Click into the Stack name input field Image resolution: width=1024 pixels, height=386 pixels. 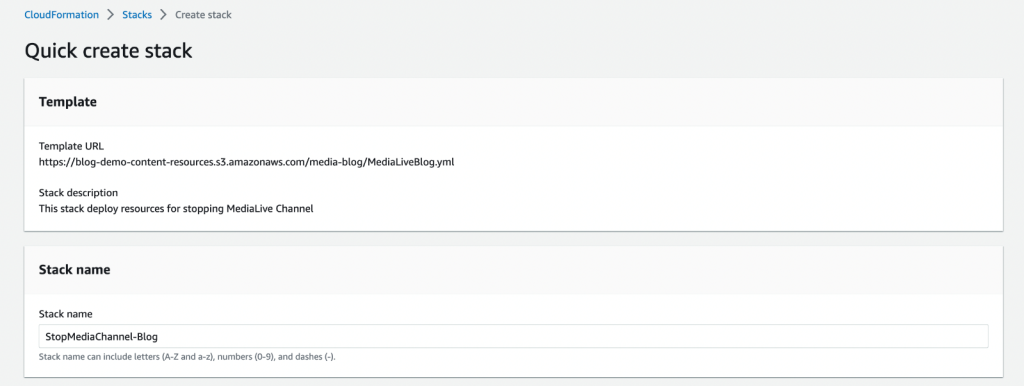click(x=513, y=336)
